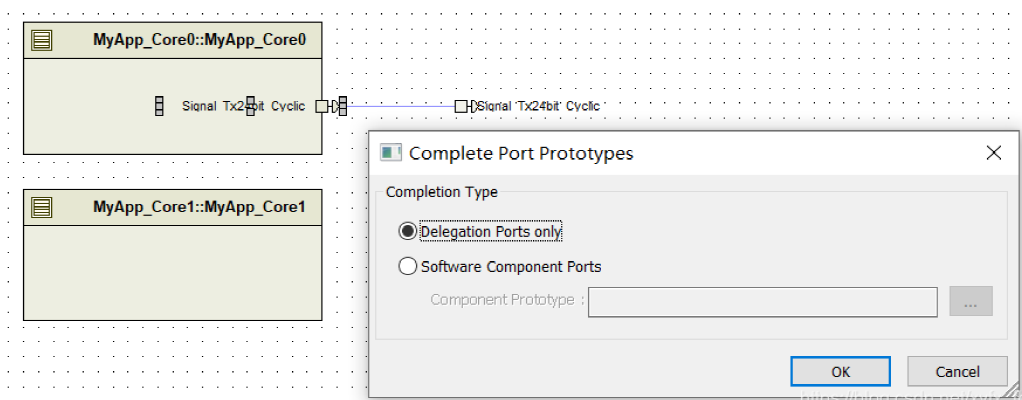The image size is (1022, 400).
Task: Click the MyApp_Core1 component type icon
Action: (42, 207)
